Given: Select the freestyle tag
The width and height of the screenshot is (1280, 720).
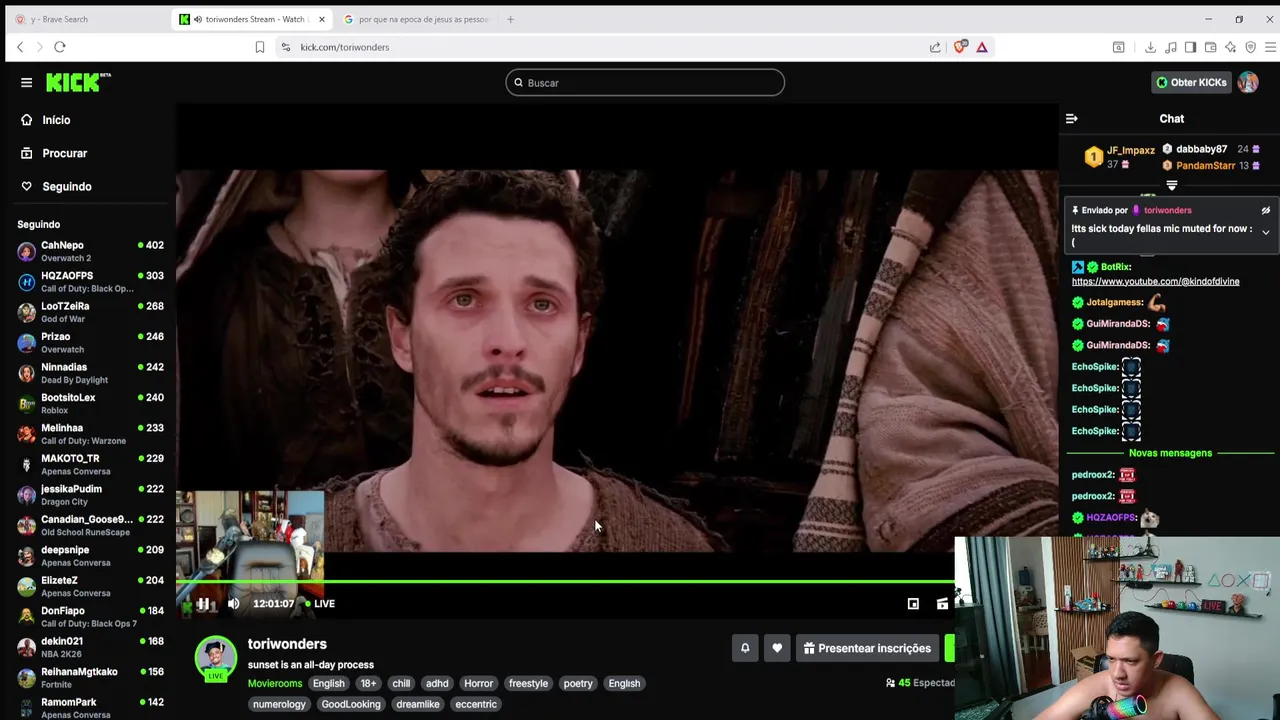Looking at the screenshot, I should pos(528,684).
